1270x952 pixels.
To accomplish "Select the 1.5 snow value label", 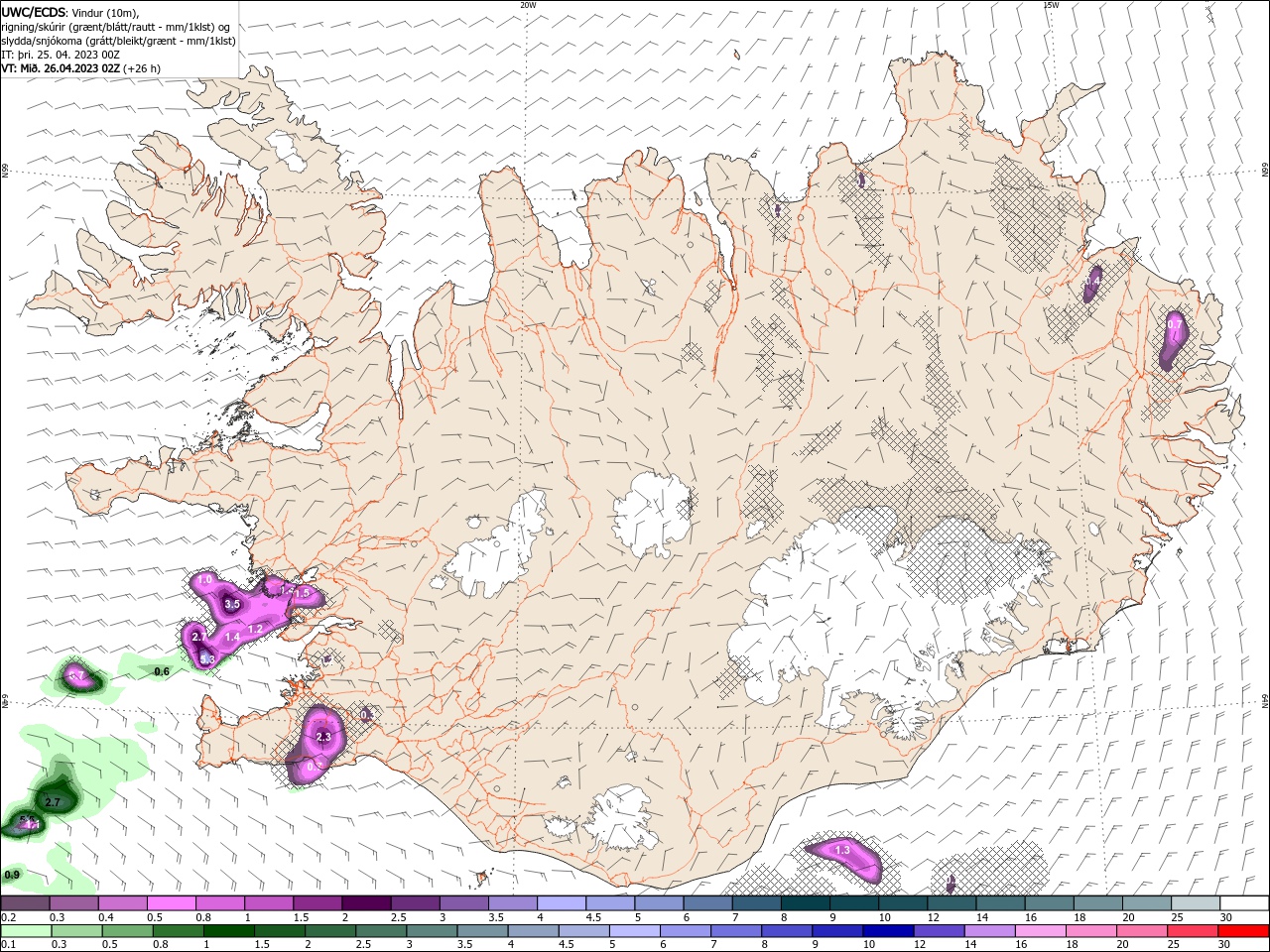I will click(304, 593).
